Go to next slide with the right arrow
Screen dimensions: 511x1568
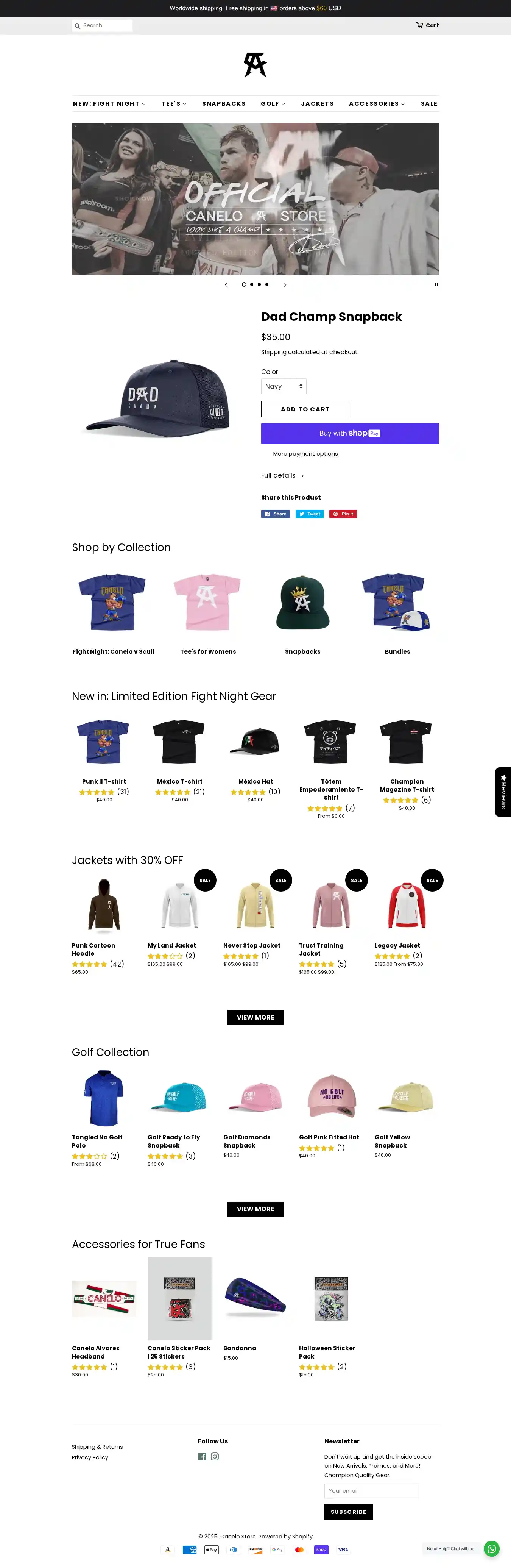[x=285, y=284]
